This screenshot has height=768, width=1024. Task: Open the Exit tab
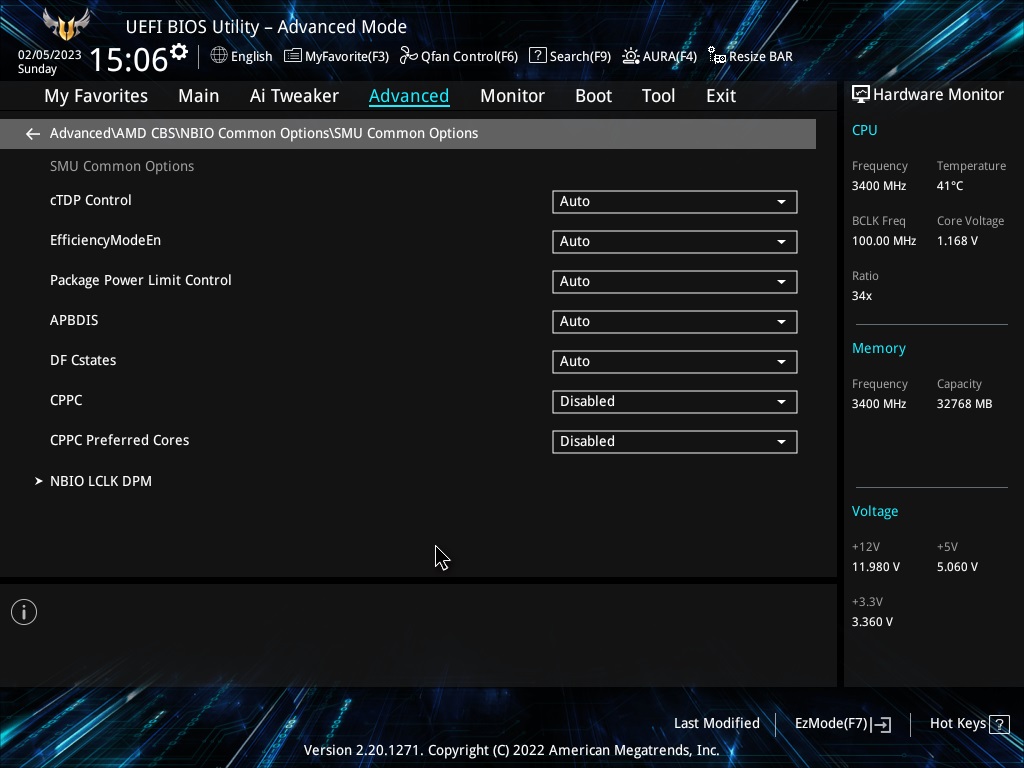tap(721, 96)
